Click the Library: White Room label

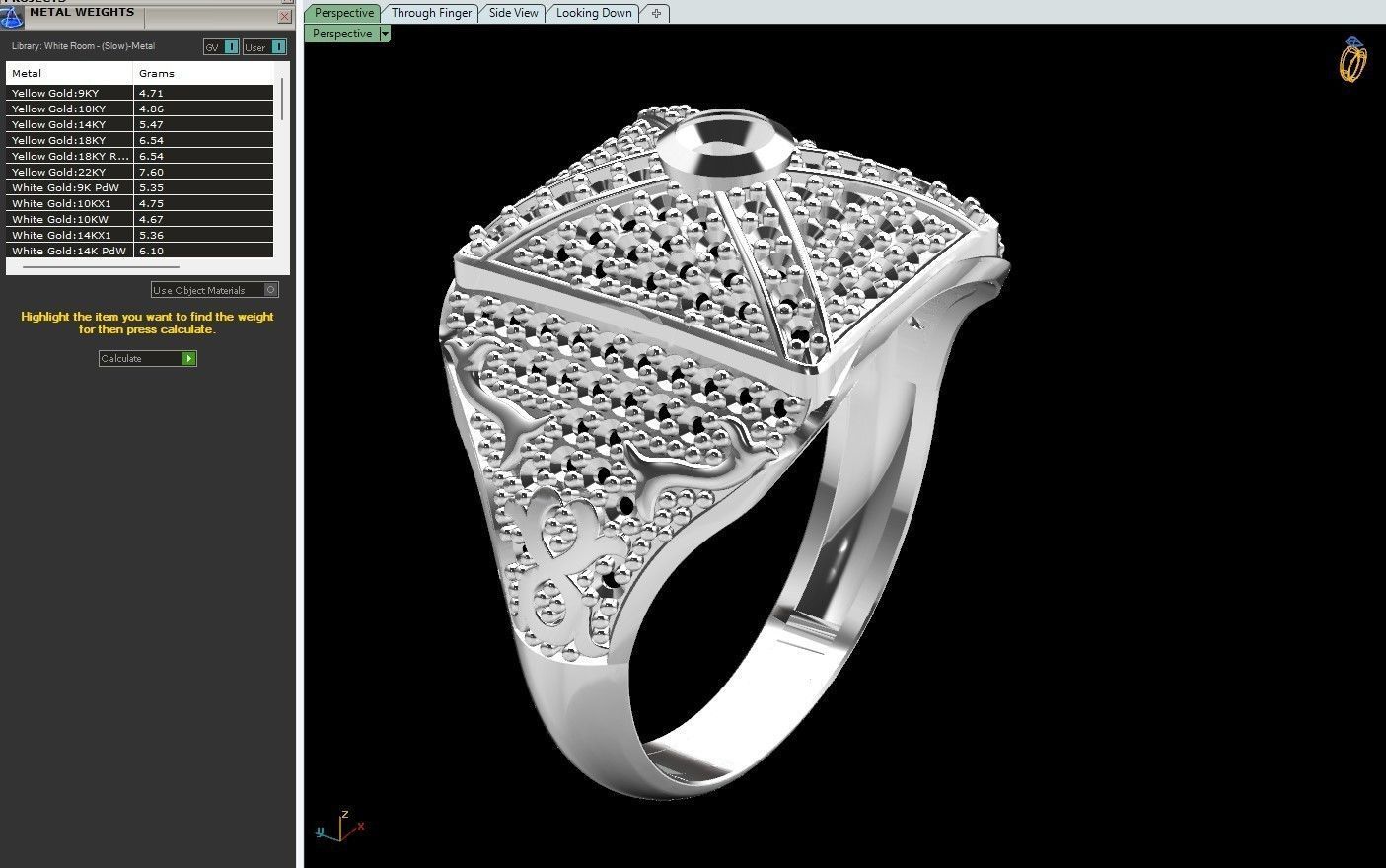coord(83,46)
